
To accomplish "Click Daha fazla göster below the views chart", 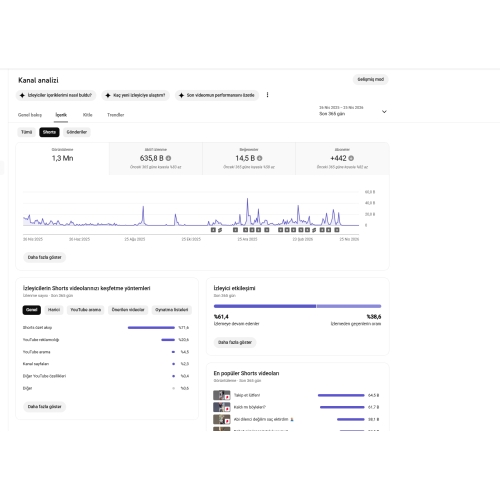I will pyautogui.click(x=44, y=257).
